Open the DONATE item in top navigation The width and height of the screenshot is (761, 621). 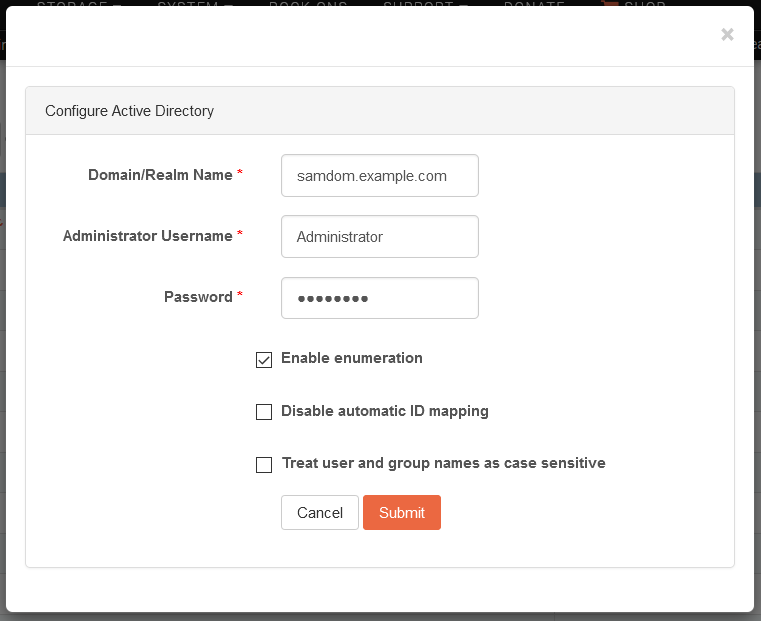534,3
